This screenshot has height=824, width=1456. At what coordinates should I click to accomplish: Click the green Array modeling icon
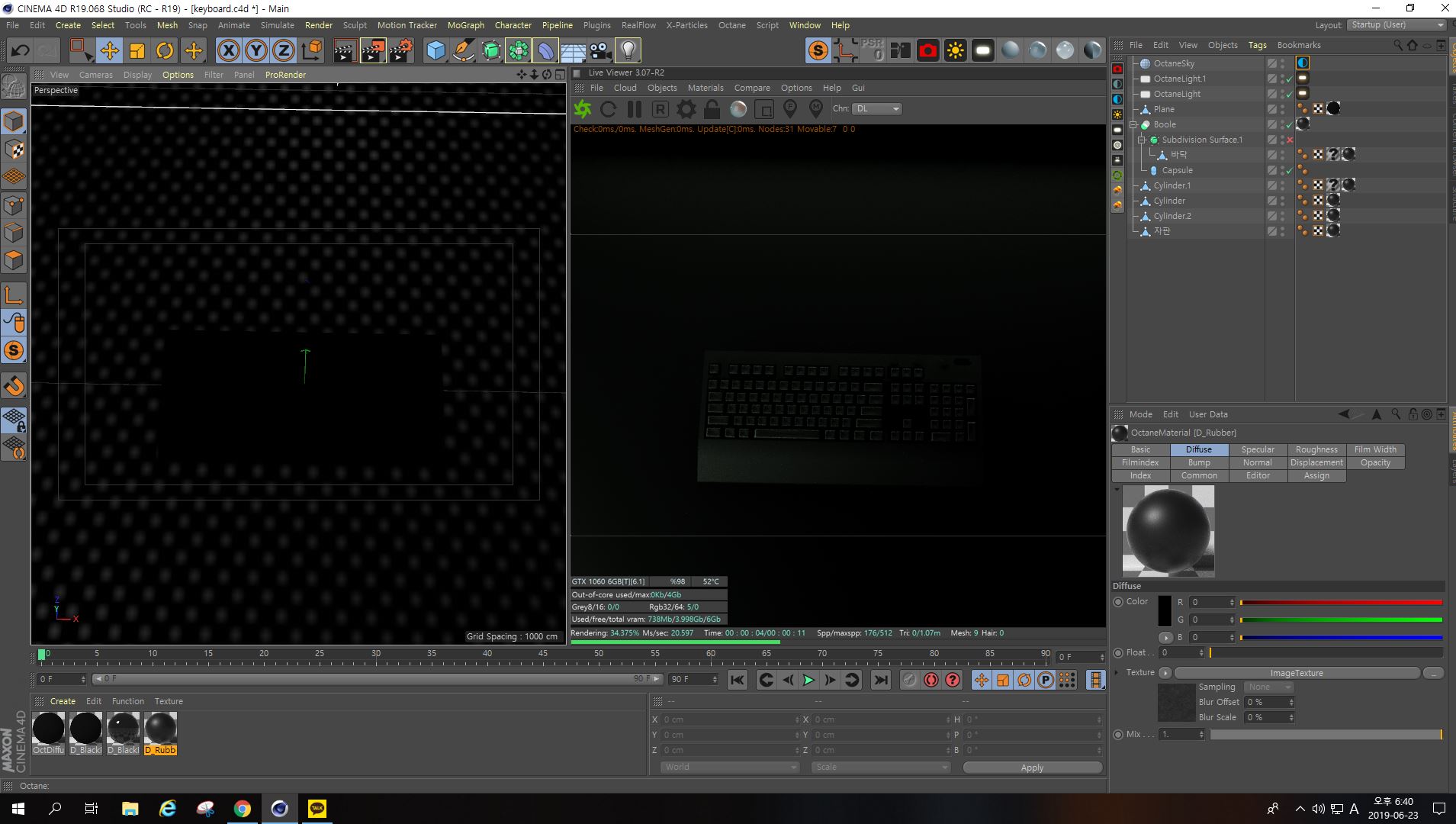coord(519,51)
